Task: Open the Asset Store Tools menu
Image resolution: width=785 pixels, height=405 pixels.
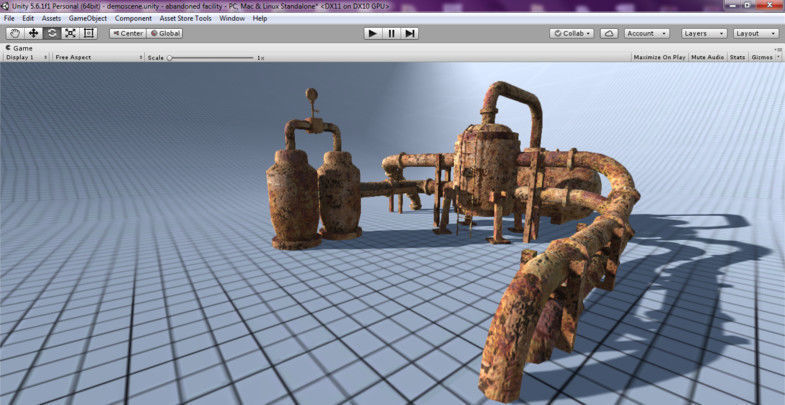Action: [185, 19]
